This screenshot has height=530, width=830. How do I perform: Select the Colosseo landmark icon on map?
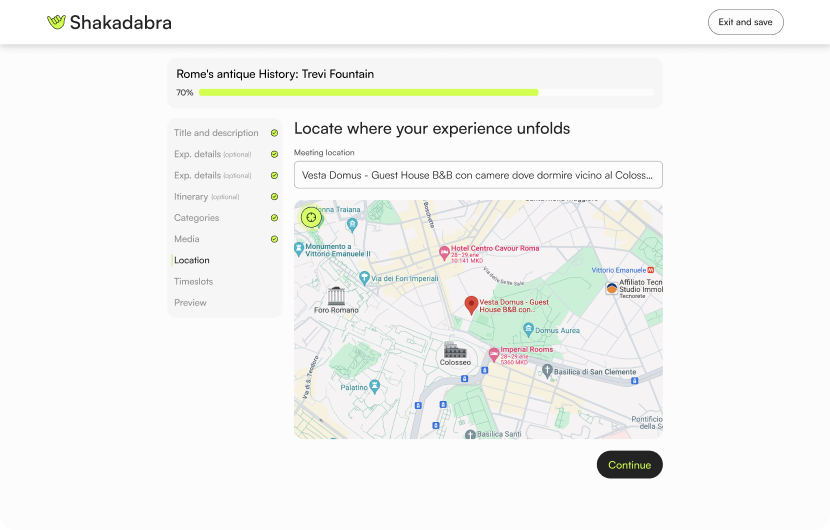click(x=456, y=351)
